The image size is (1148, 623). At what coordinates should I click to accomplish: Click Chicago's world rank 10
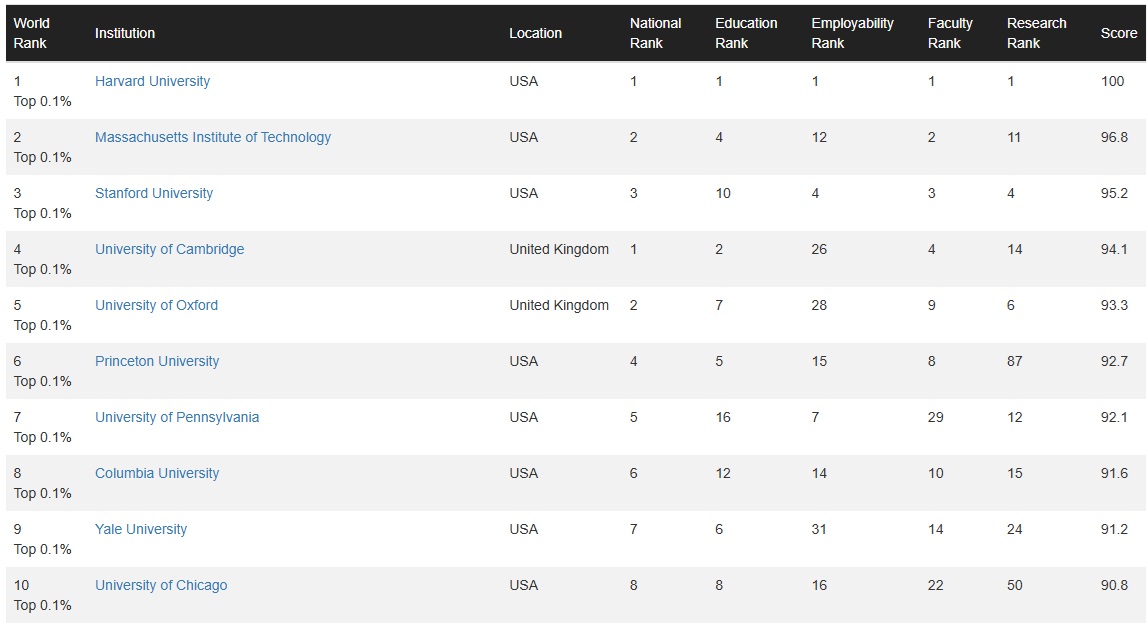(21, 585)
